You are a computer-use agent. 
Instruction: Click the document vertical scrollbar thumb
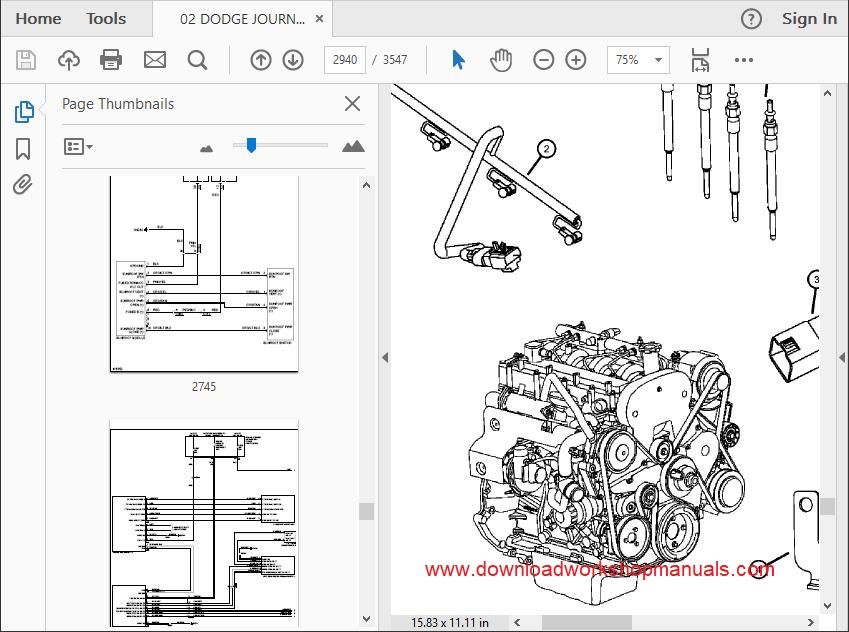point(827,507)
